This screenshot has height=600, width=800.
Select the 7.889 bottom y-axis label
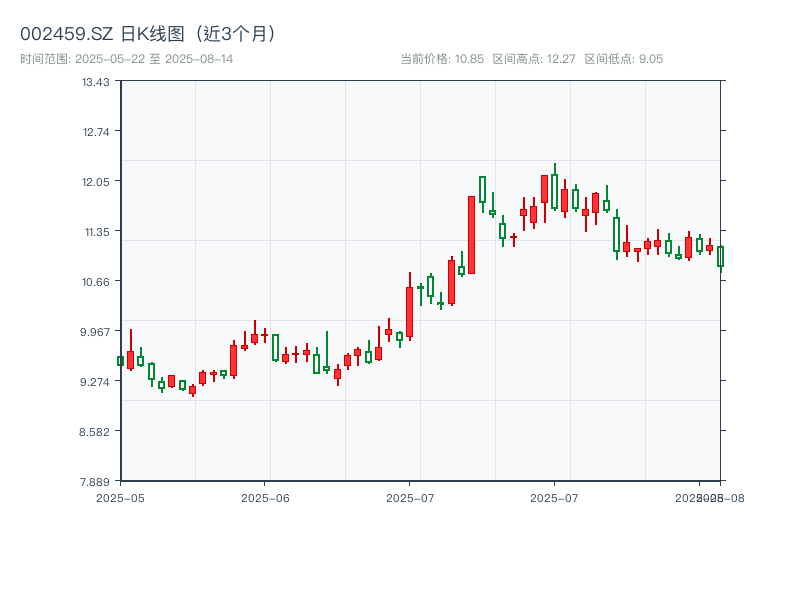click(96, 481)
